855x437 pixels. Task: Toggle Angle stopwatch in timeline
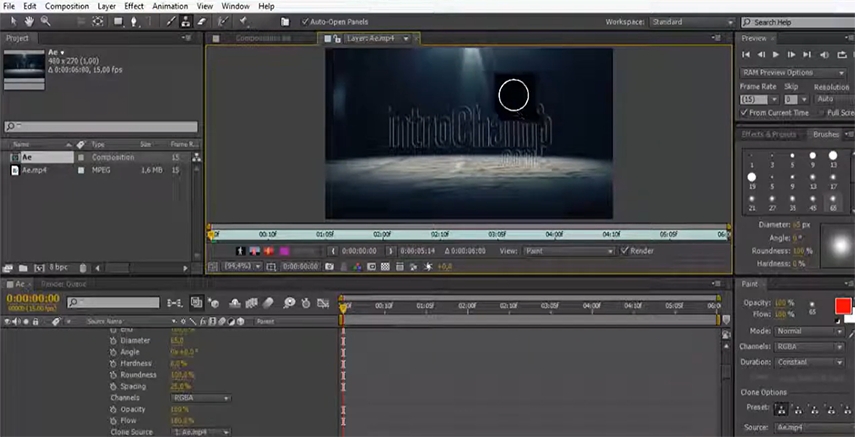[x=113, y=352]
